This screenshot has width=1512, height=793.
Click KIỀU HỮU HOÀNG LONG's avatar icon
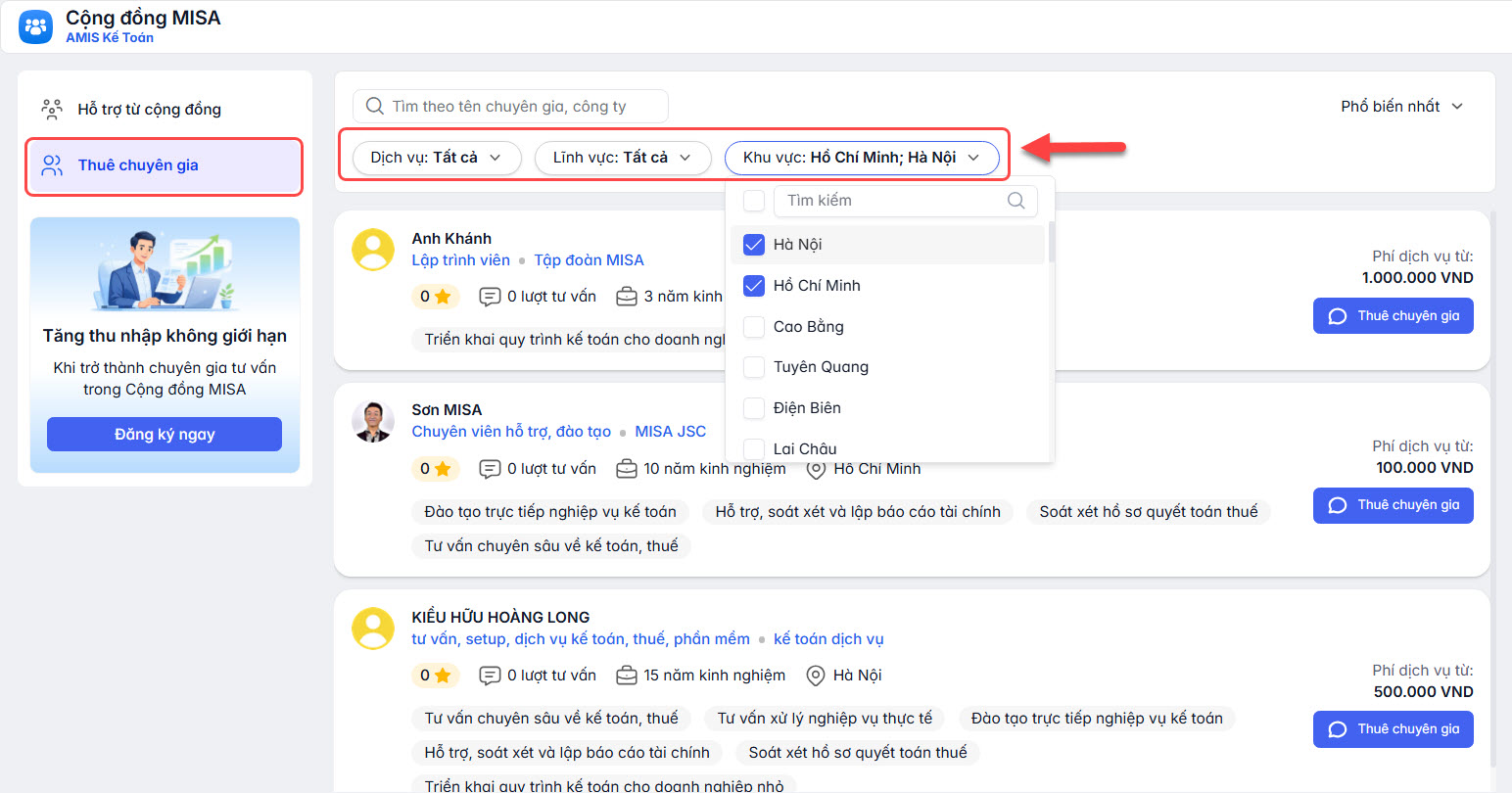(x=373, y=629)
